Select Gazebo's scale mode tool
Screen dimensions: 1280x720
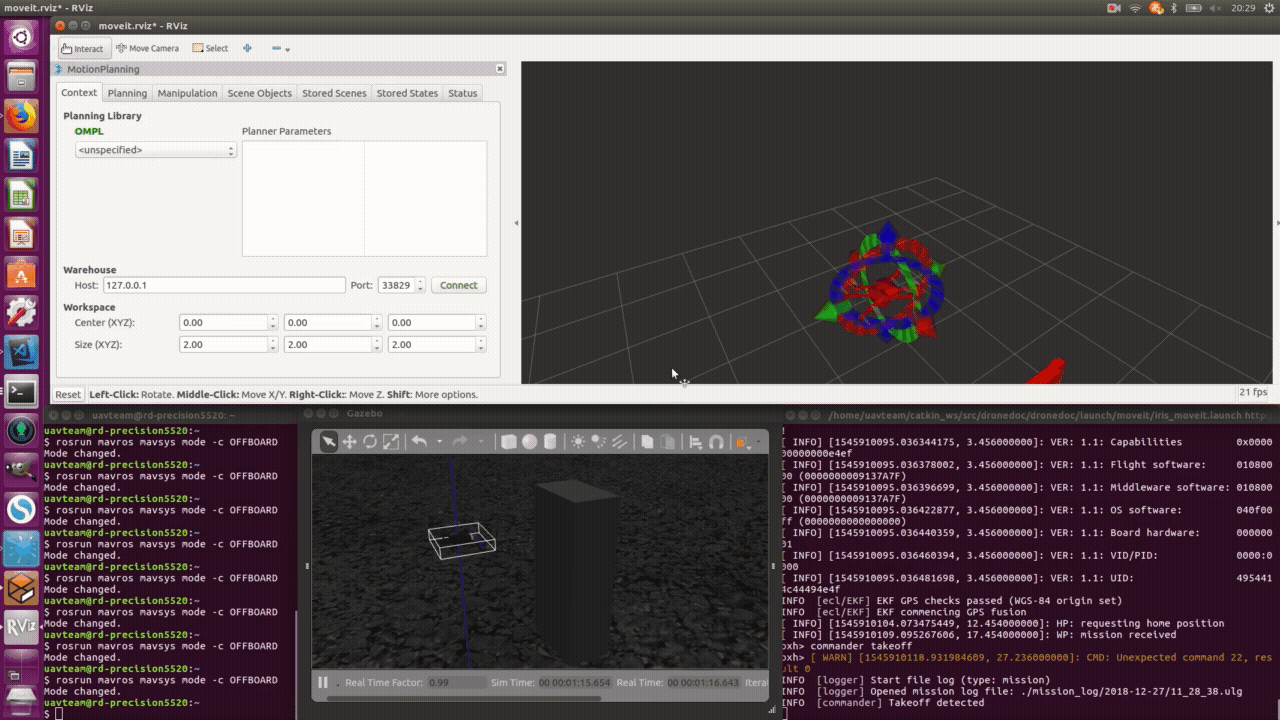(x=391, y=441)
